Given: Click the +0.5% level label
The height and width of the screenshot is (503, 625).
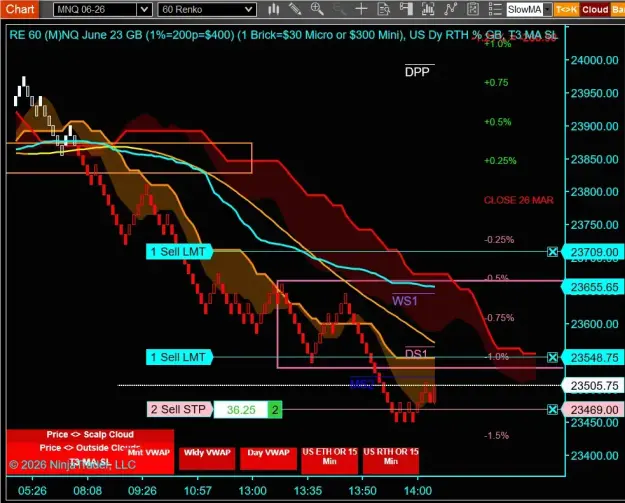Looking at the screenshot, I should pyautogui.click(x=497, y=122).
